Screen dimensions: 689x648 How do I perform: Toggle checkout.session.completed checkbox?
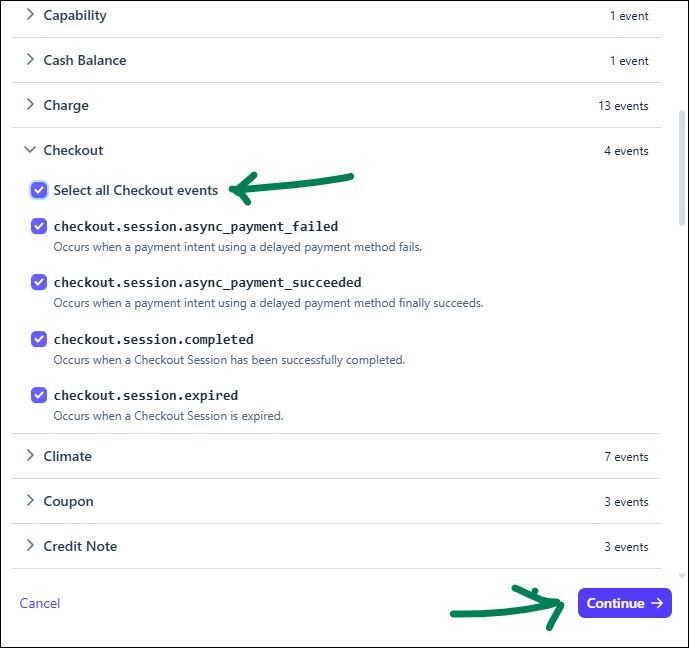pyautogui.click(x=39, y=338)
